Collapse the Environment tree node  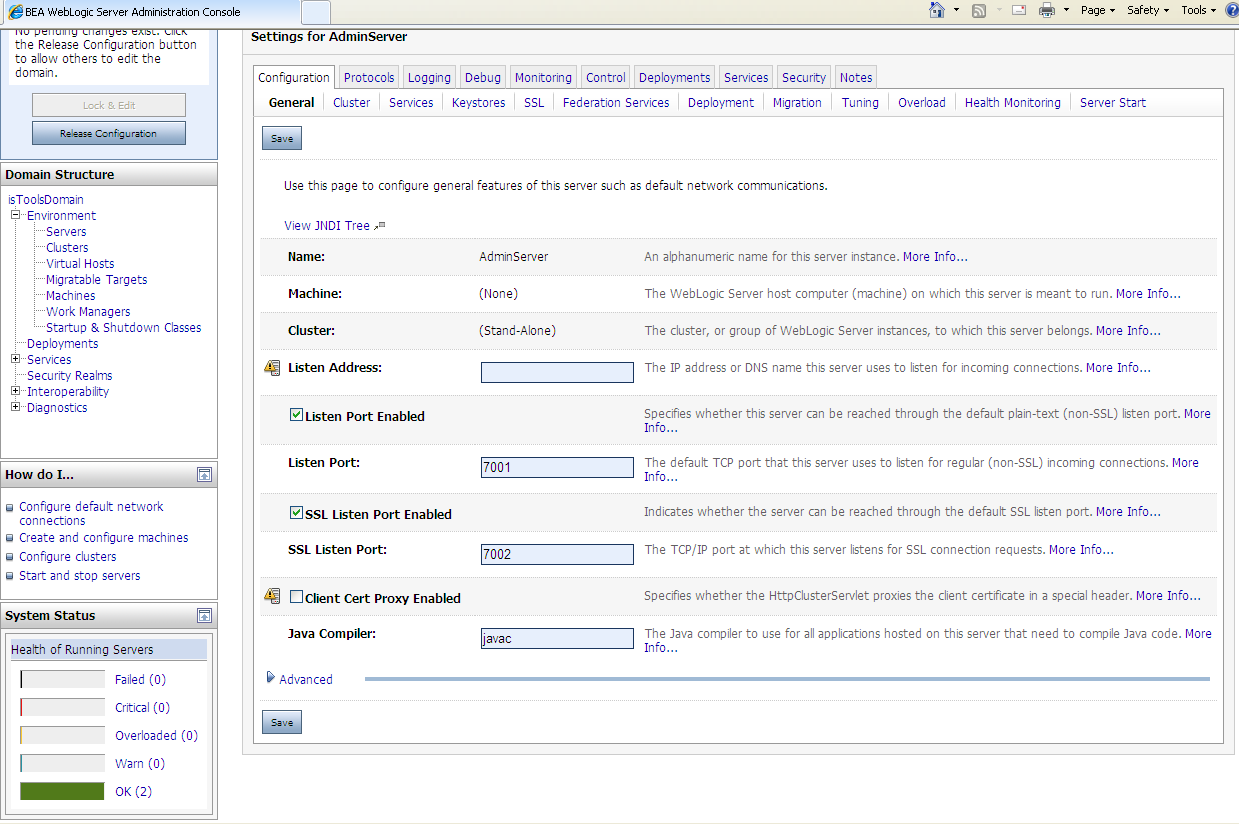[16, 215]
